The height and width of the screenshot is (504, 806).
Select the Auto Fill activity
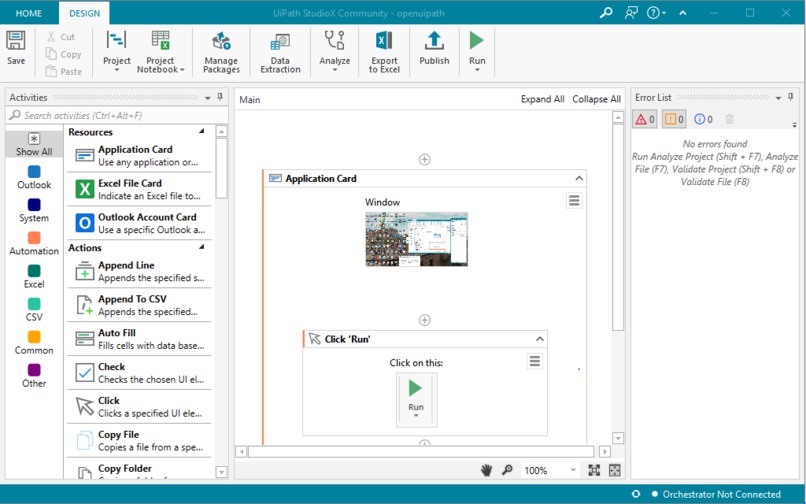coord(139,339)
